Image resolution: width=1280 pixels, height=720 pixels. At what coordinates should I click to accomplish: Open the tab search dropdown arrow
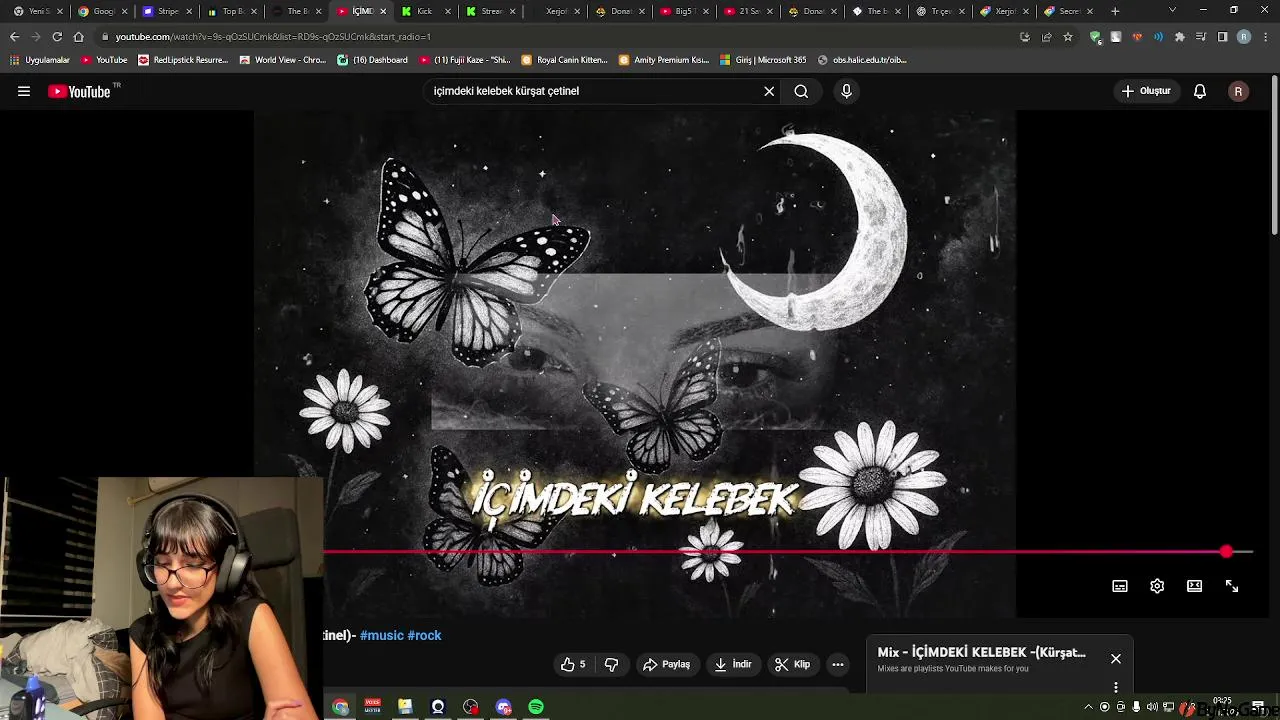click(x=1172, y=11)
